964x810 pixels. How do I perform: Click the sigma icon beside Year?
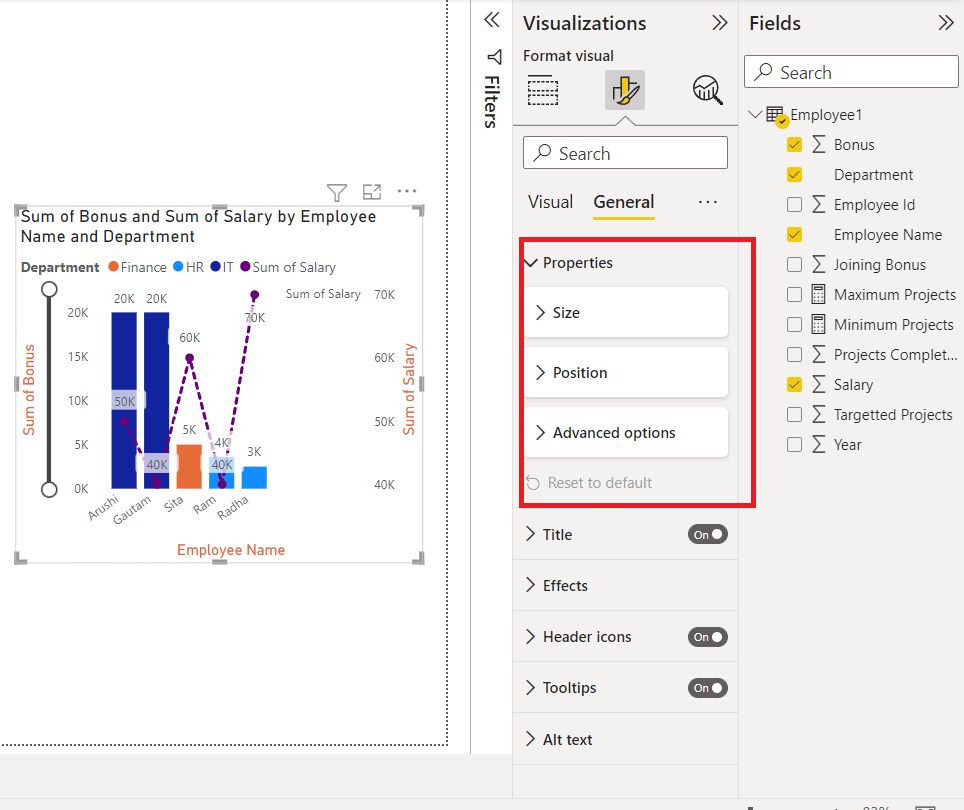click(818, 444)
